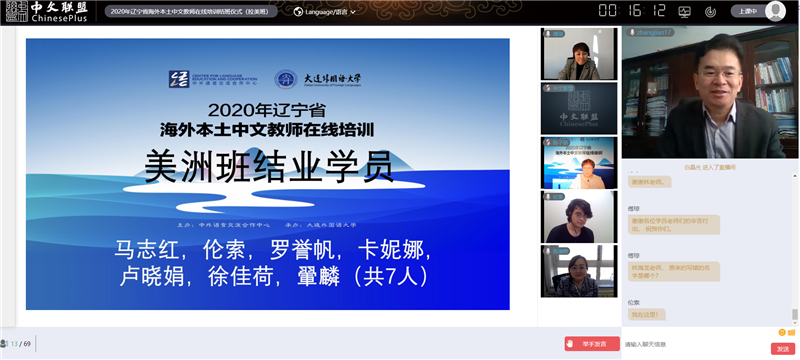Click the 发送 send button
This screenshot has width=800, height=360.
783,349
